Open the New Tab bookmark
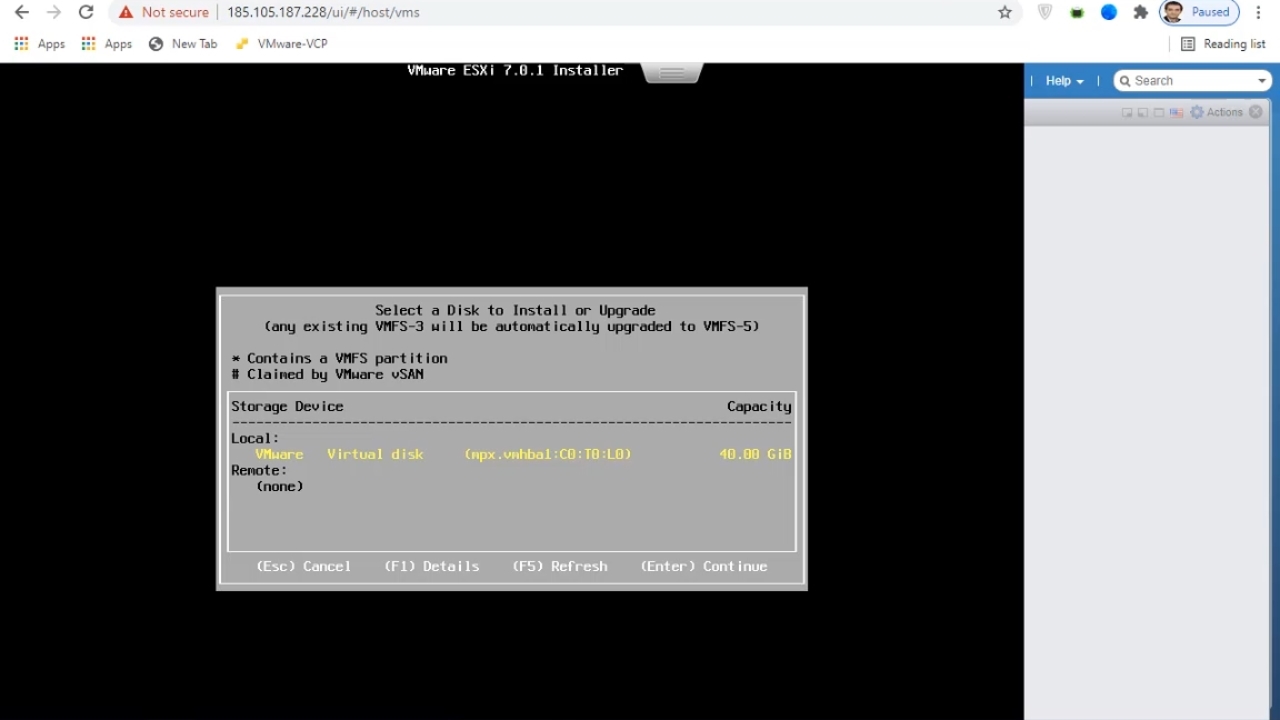Image resolution: width=1280 pixels, height=720 pixels. coord(183,44)
